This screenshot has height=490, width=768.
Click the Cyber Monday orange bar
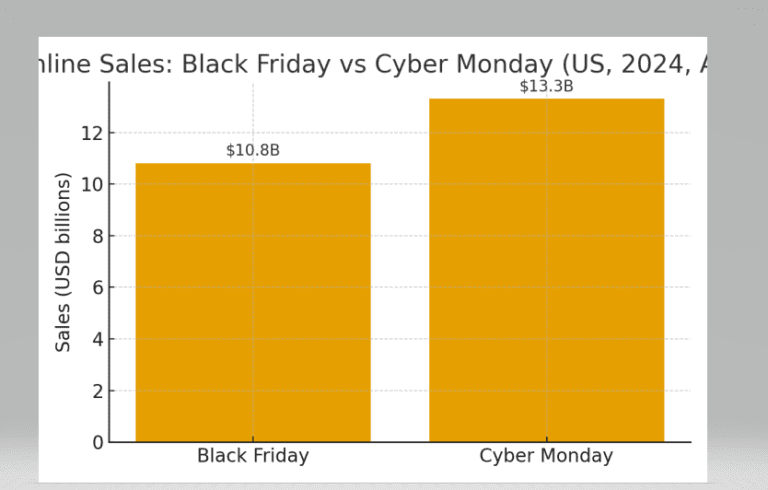click(x=547, y=270)
